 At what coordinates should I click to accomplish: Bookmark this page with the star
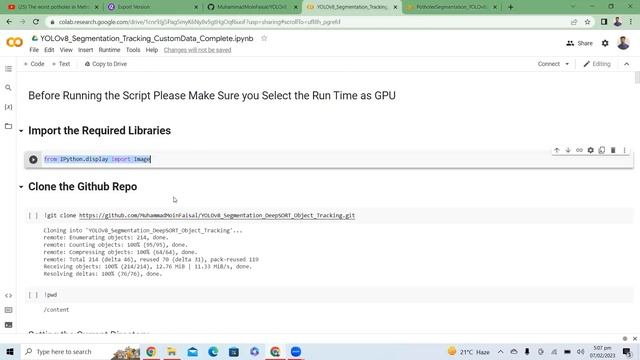tap(587, 22)
